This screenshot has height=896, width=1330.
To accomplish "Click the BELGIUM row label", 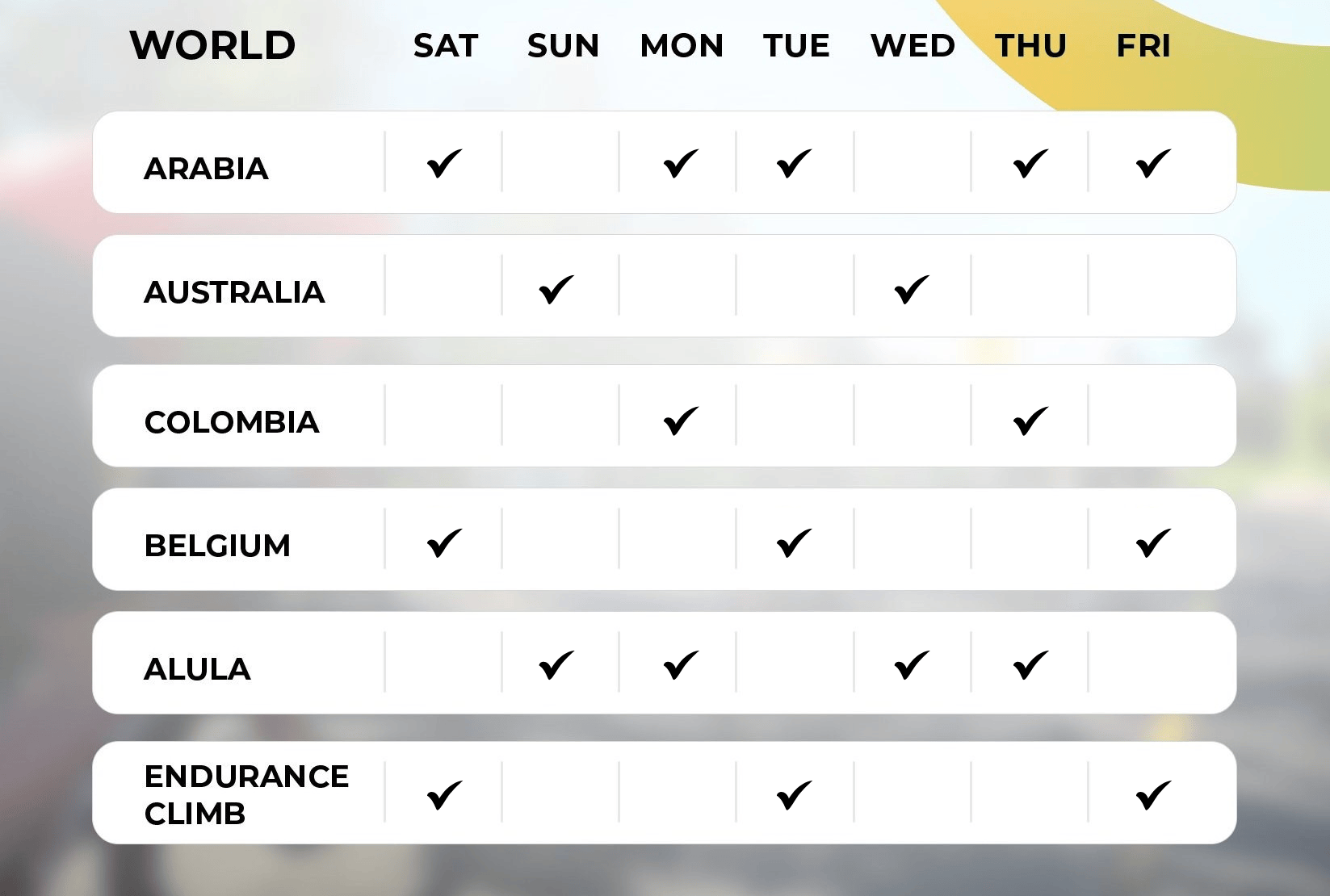I will pos(217,546).
